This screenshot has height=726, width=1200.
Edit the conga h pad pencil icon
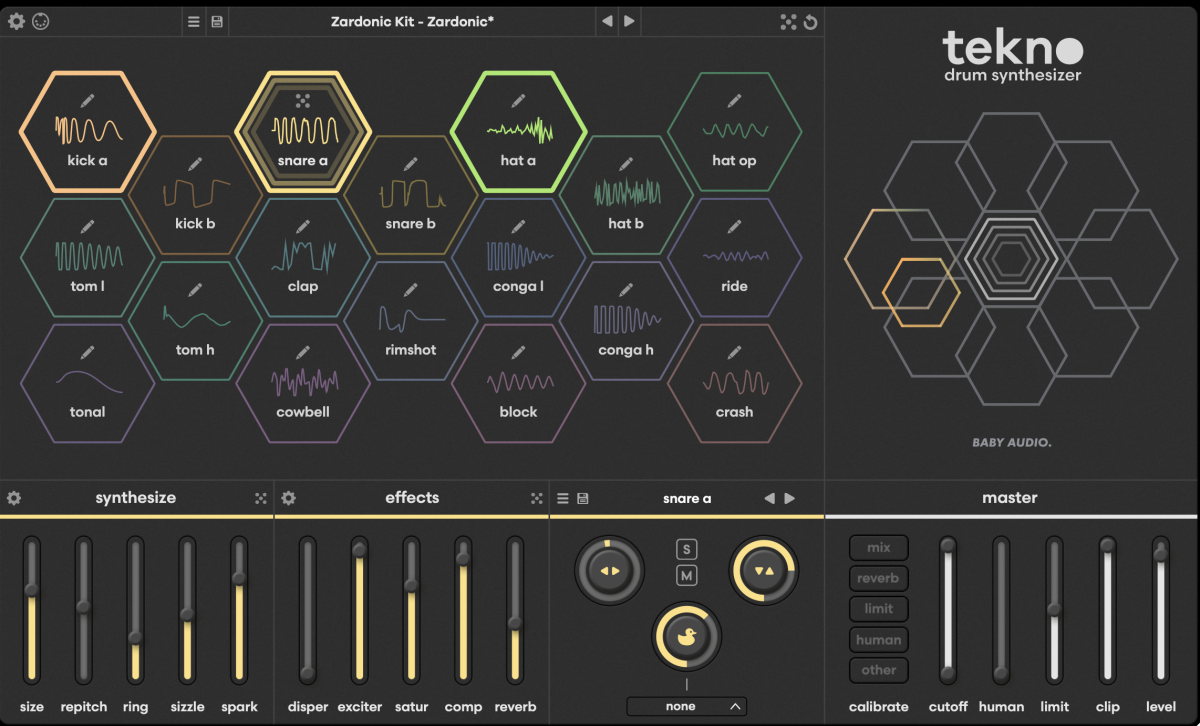coord(626,289)
